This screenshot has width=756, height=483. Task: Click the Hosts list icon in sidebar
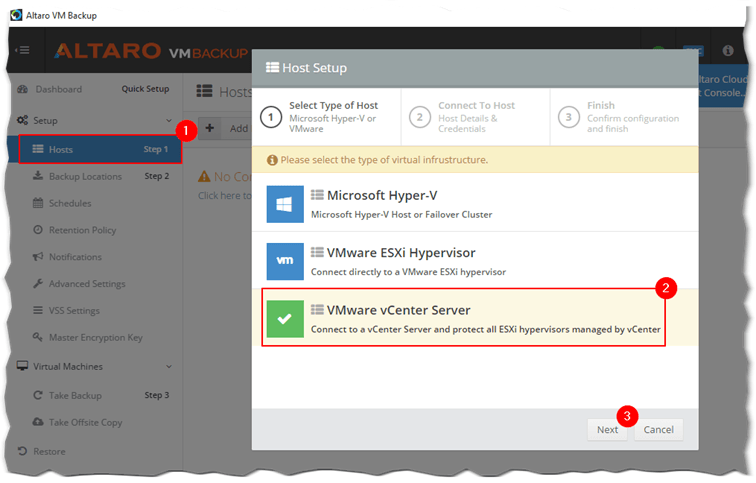38,149
